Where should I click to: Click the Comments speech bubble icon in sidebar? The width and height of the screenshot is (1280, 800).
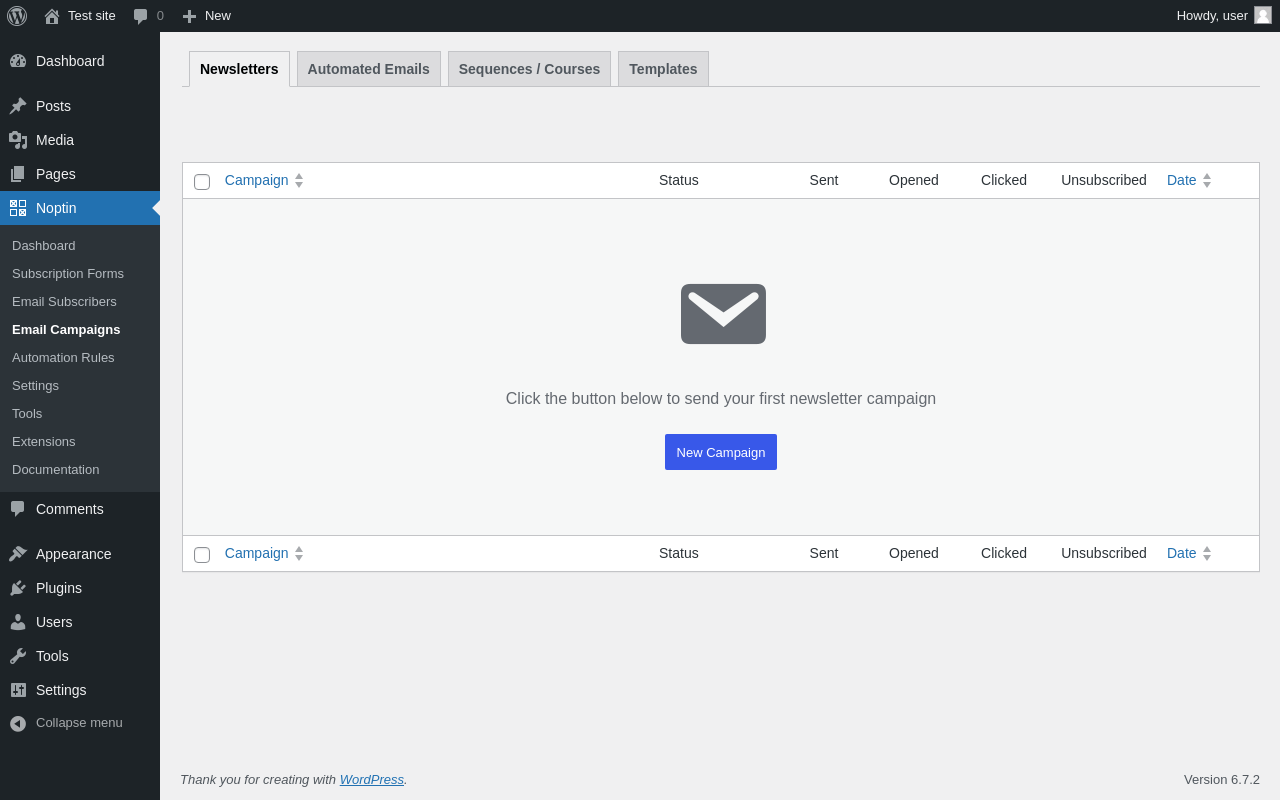pos(18,509)
